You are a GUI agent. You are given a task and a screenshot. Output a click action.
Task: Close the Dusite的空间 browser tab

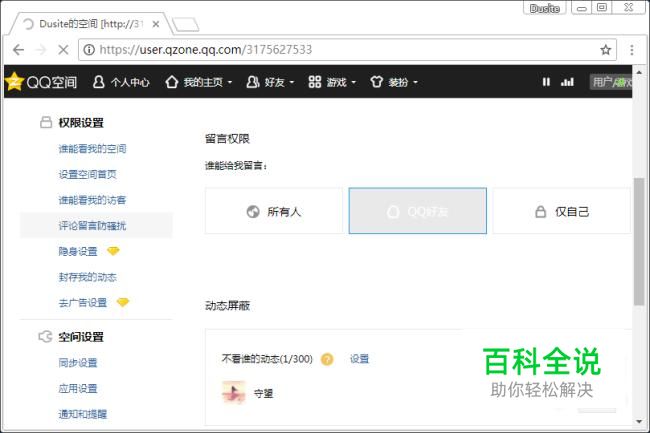[156, 24]
